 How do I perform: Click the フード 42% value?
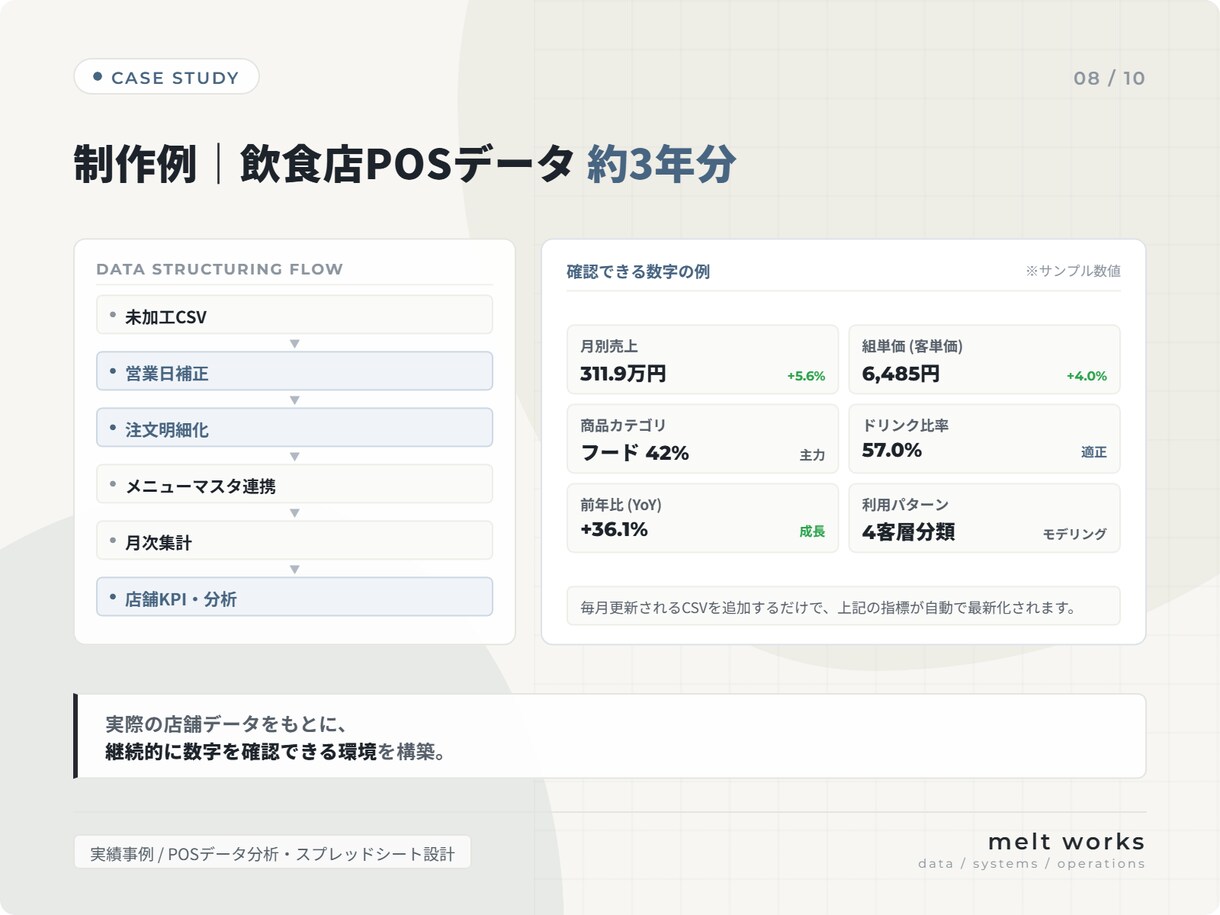635,453
